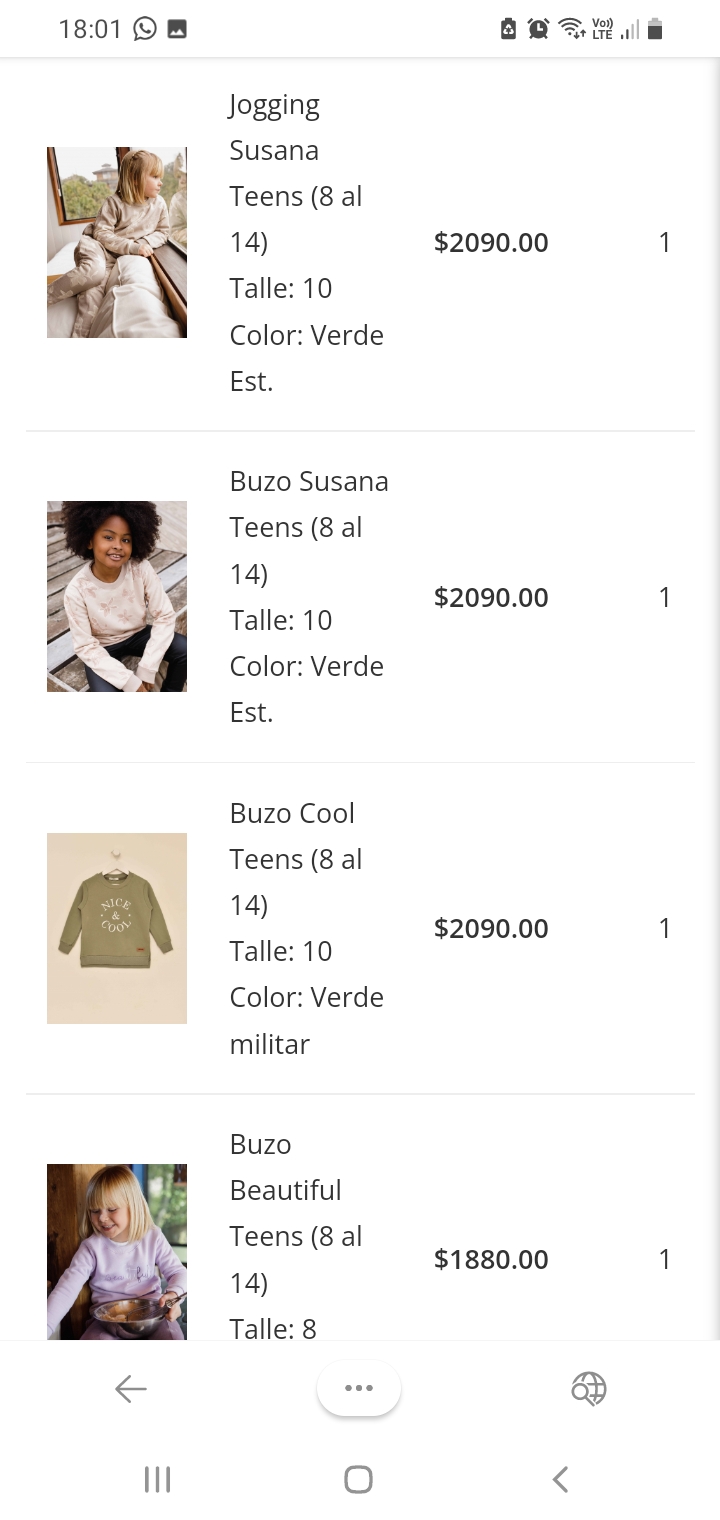Tap the browser back arrow icon
Screen dimensions: 720x1520
131,1389
